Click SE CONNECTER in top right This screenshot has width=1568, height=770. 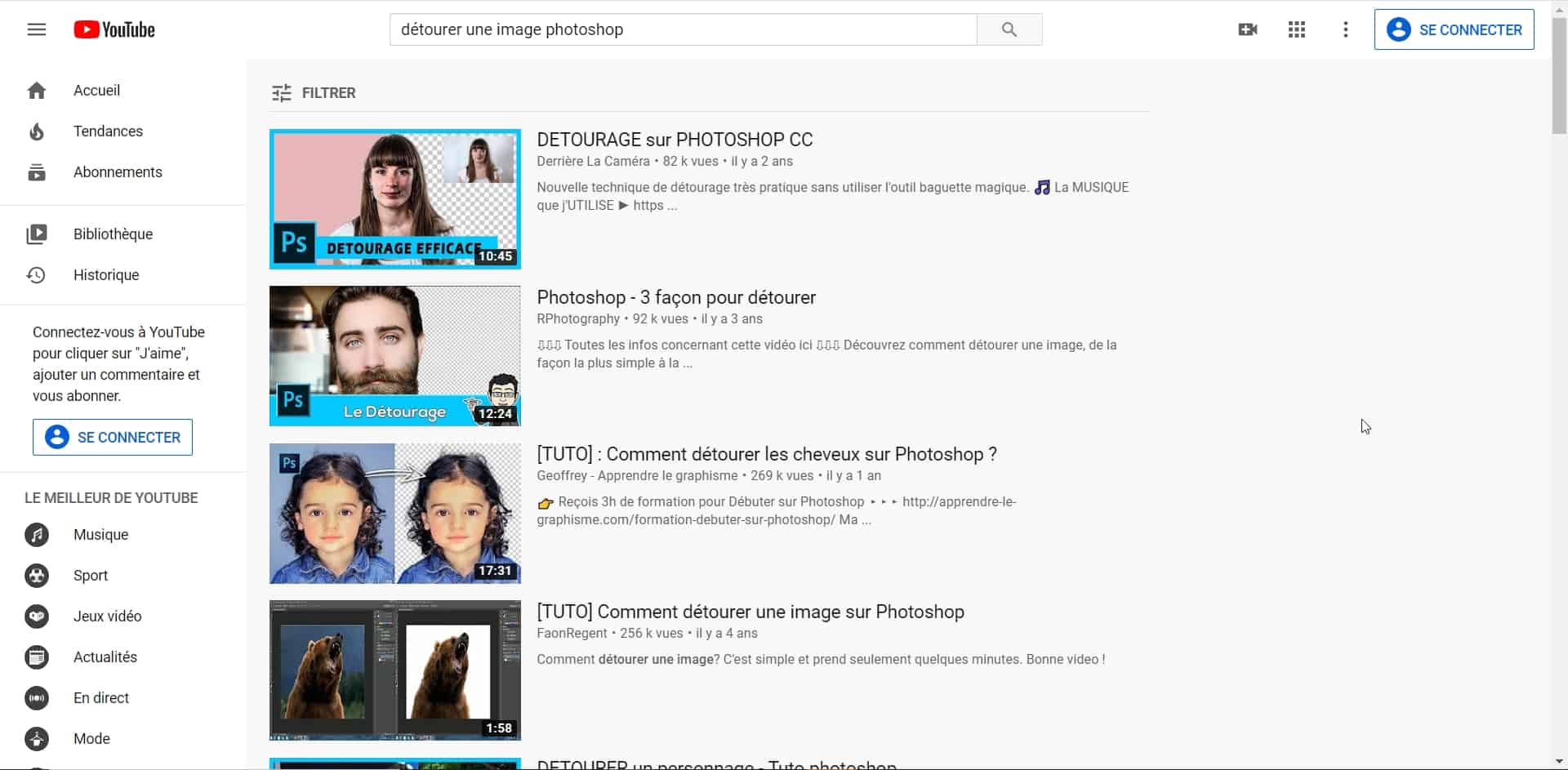1454,30
